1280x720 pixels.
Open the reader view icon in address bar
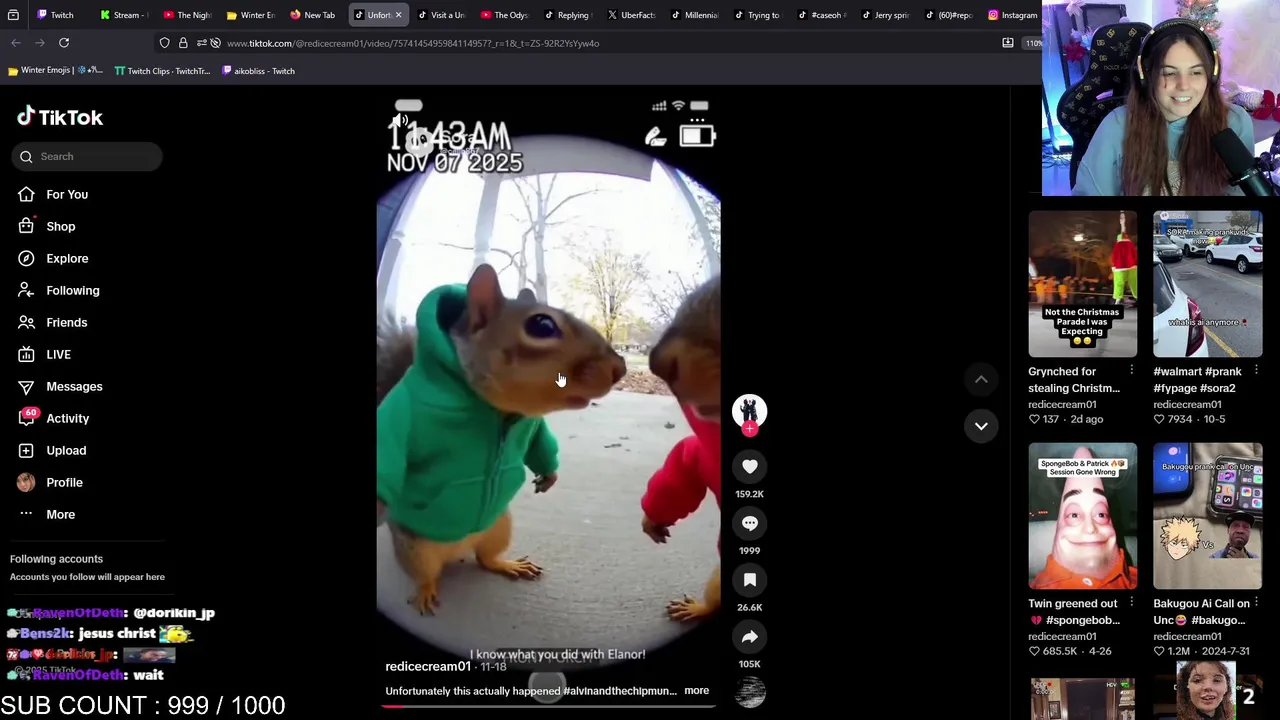(1007, 43)
